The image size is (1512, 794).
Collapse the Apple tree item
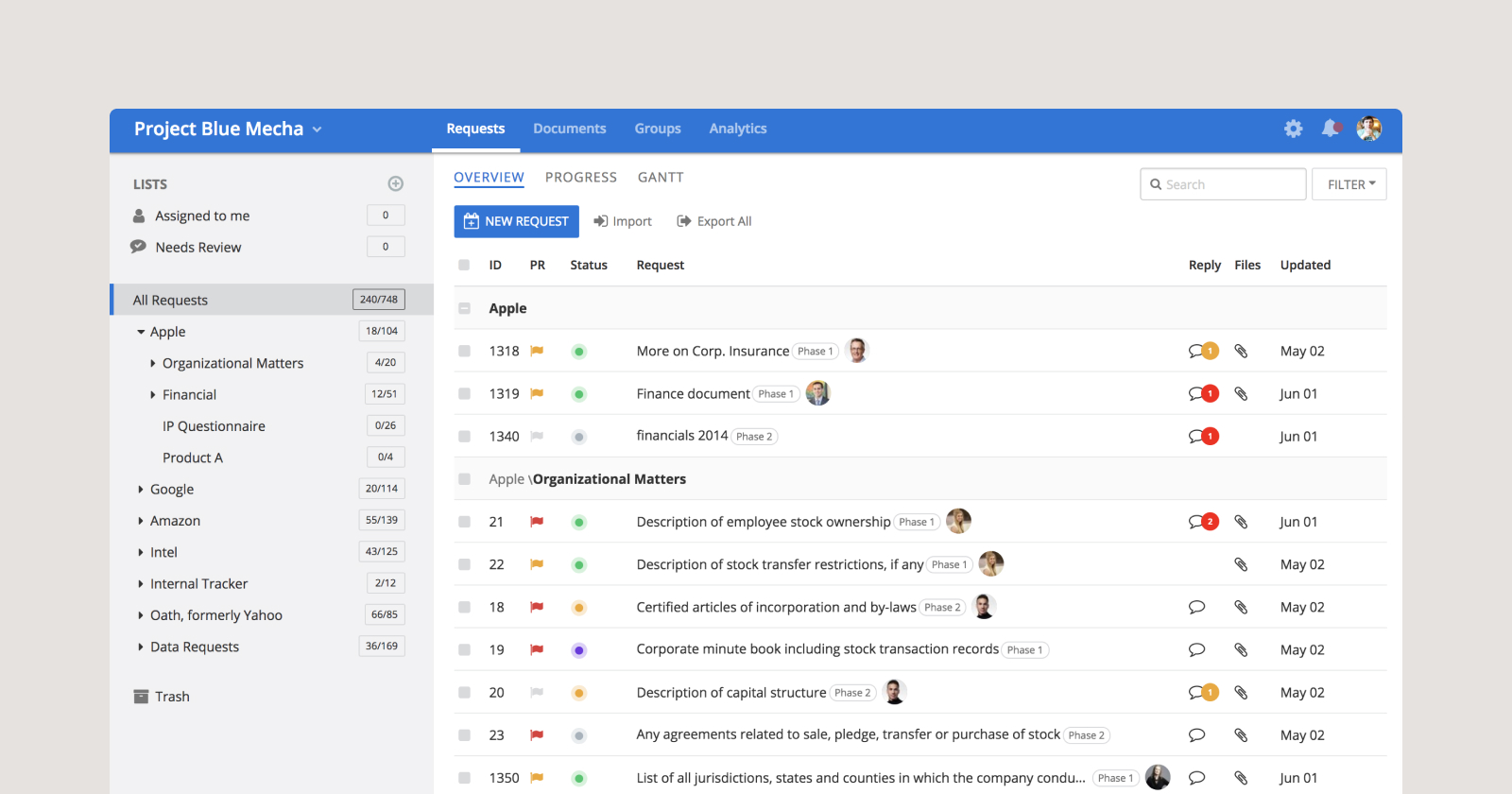(x=141, y=332)
